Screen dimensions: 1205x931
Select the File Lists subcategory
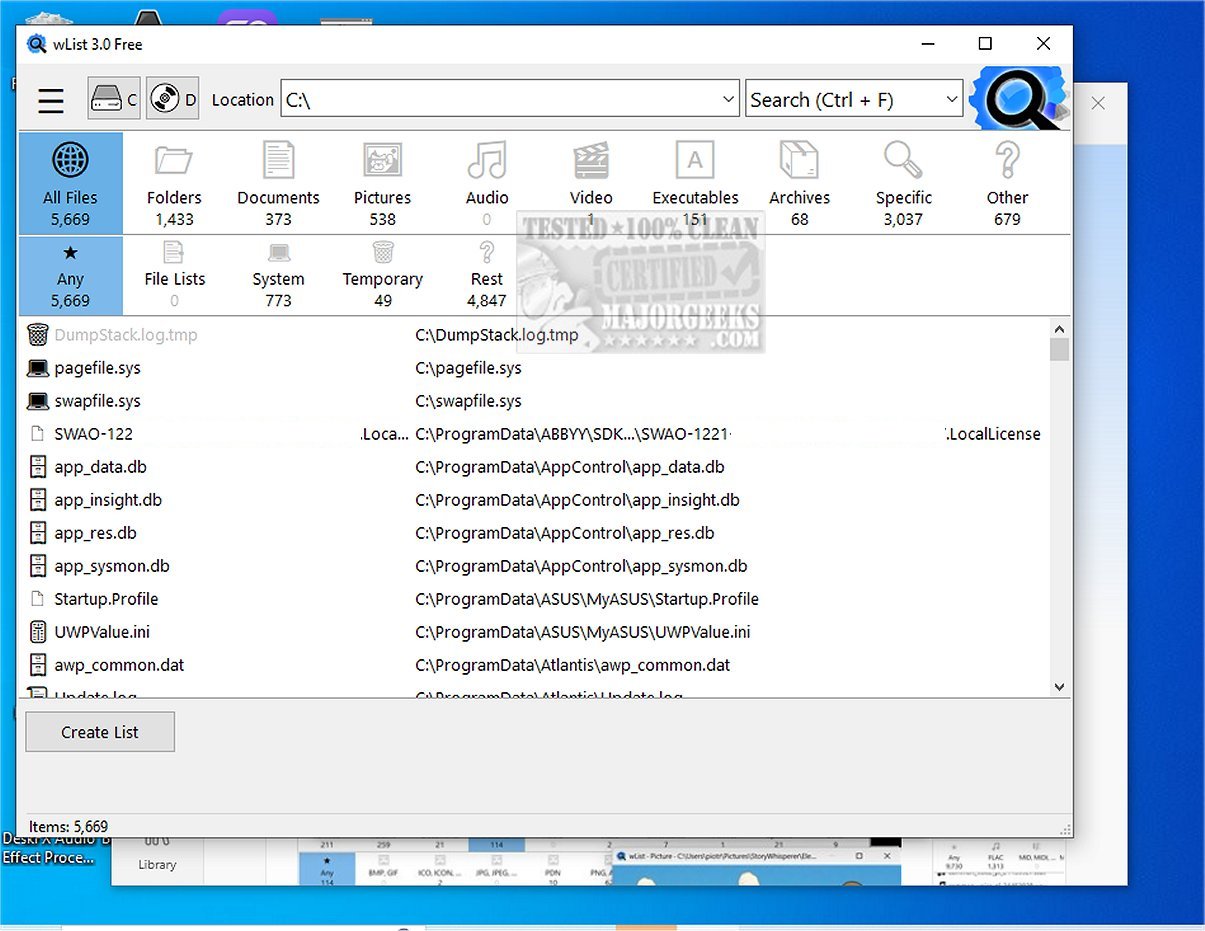[x=174, y=276]
